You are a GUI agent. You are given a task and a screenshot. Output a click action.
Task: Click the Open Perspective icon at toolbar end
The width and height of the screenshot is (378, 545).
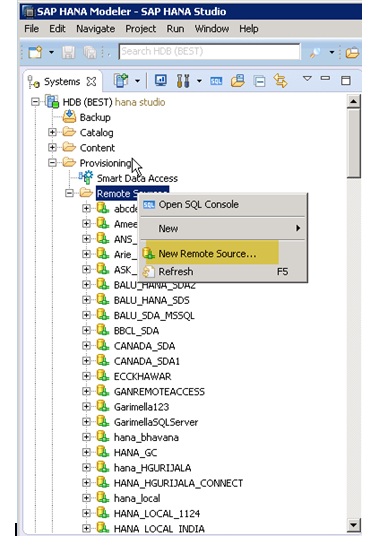pos(352,52)
